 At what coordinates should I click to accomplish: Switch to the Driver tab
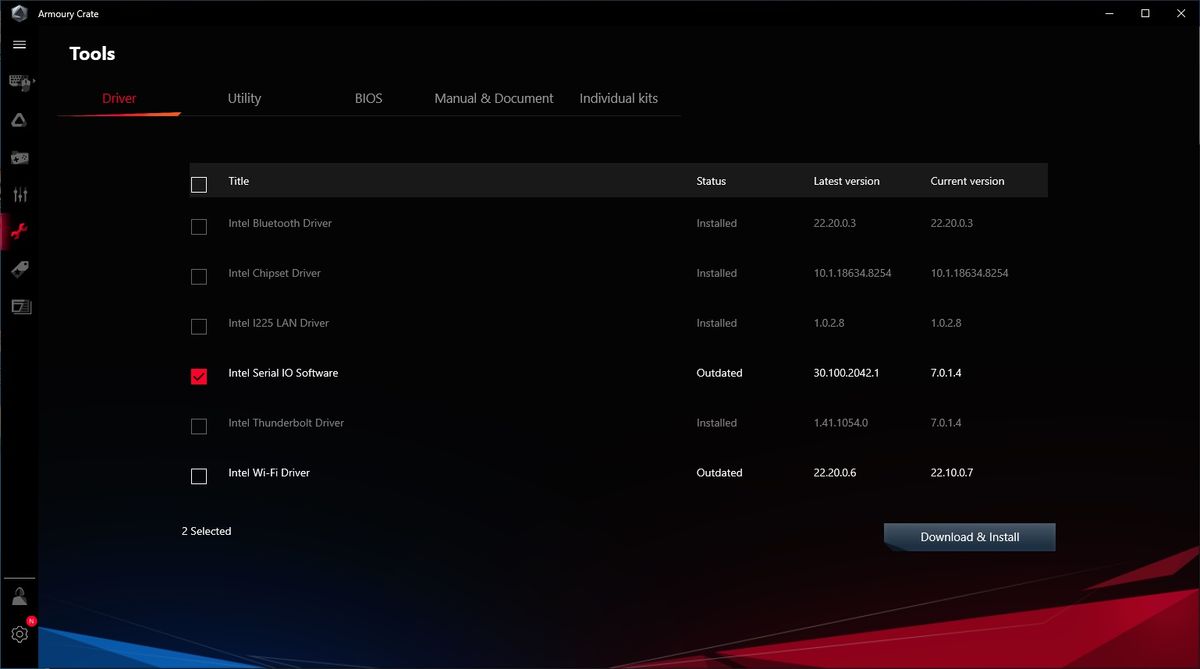pyautogui.click(x=119, y=98)
